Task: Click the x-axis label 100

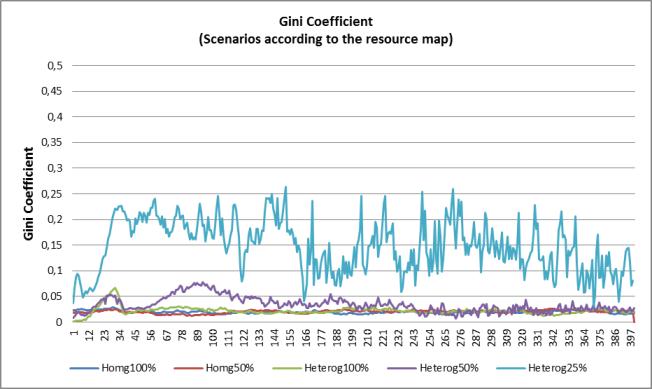Action: coord(213,335)
